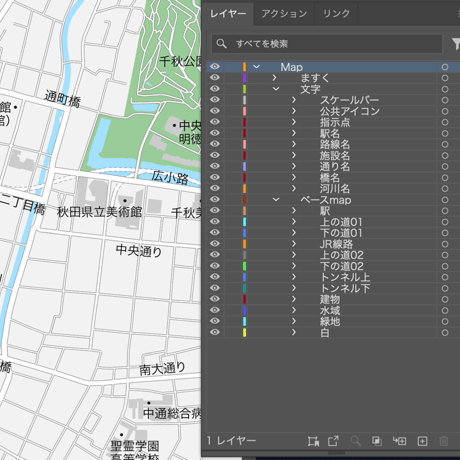460x460 pixels.
Task: Click the filter funnel icon beside search
Action: (x=456, y=44)
